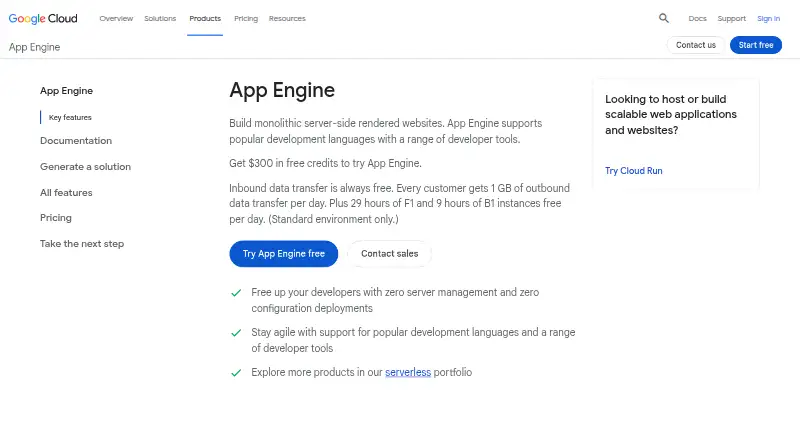This screenshot has height=440, width=800.
Task: Jump to Key features section
Action: point(70,117)
